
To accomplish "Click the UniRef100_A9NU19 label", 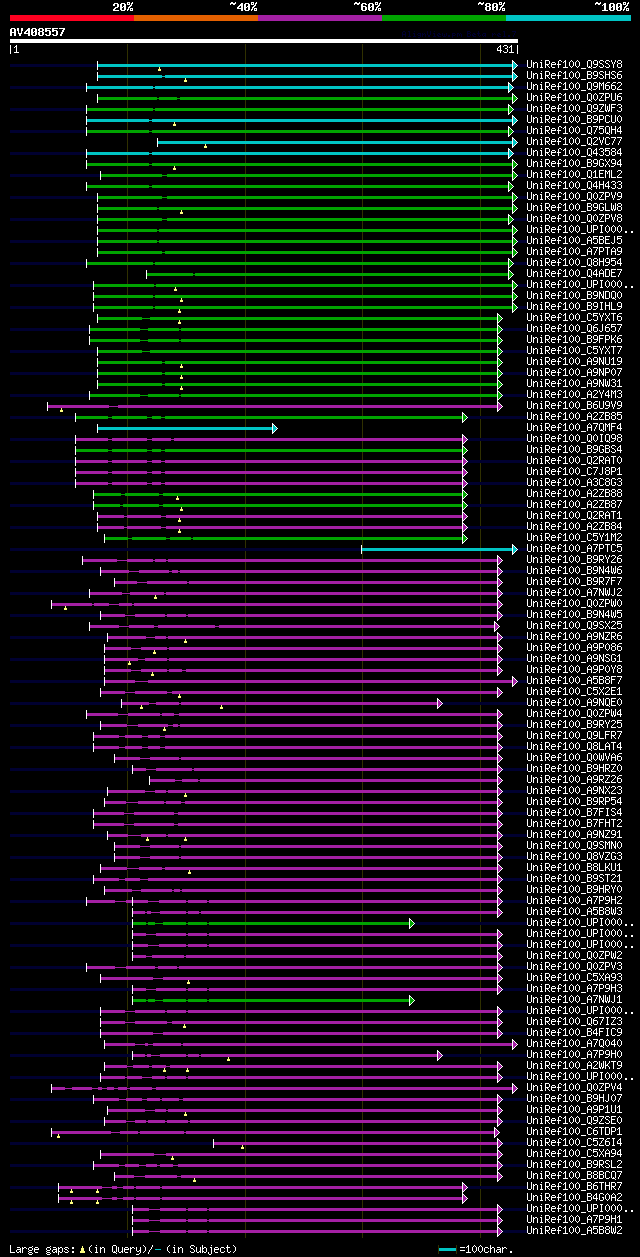I will click(574, 361).
